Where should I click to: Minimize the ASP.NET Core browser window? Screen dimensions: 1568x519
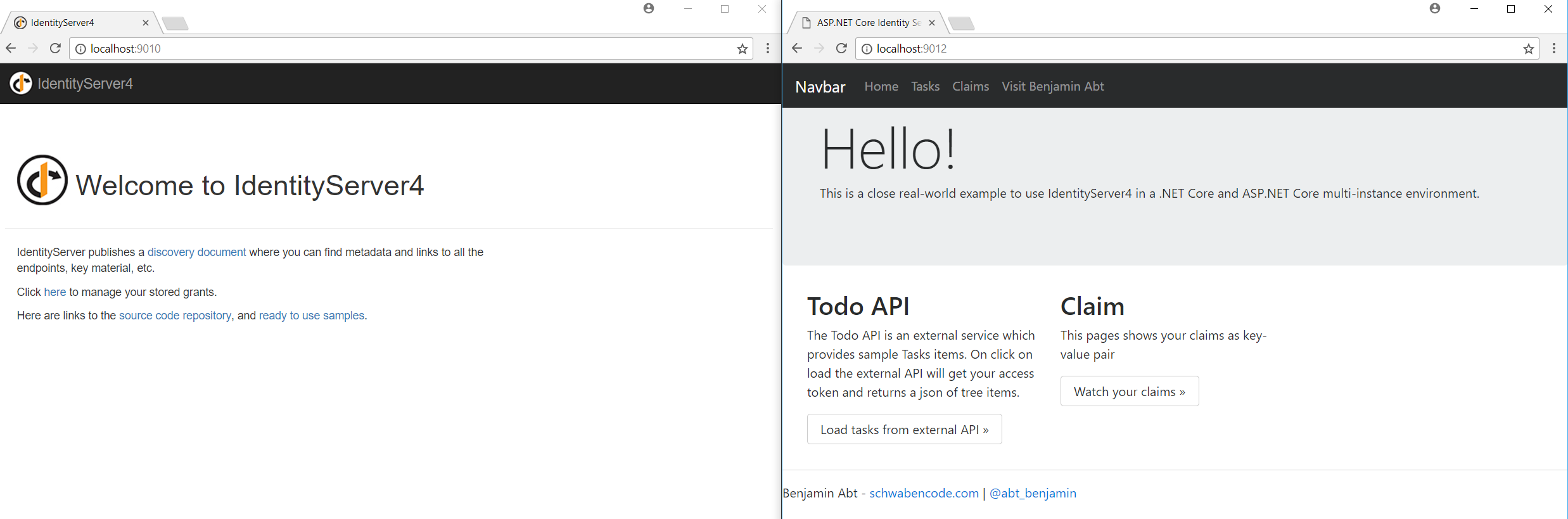click(1474, 9)
